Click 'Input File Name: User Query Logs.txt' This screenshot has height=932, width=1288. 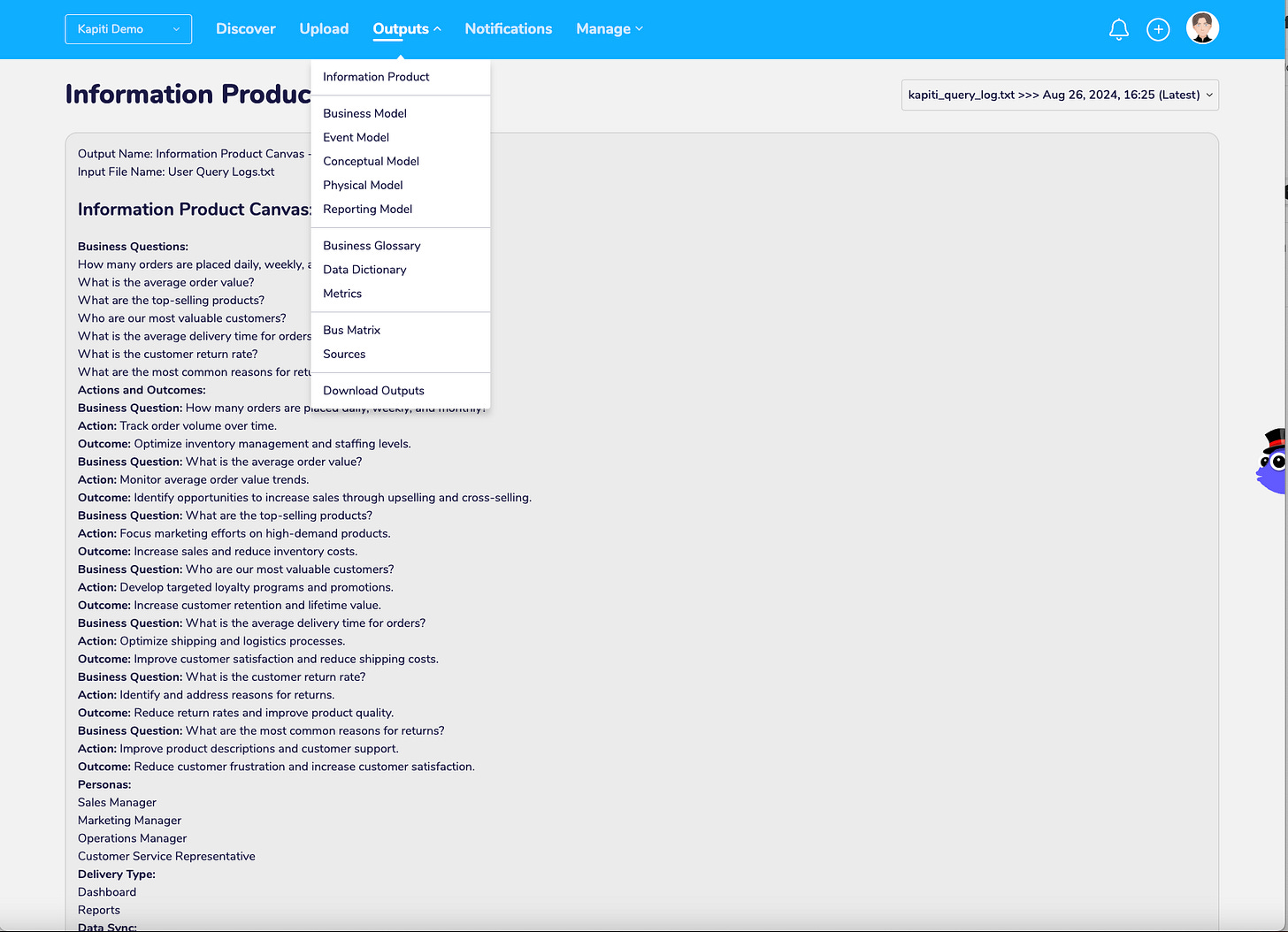coord(176,172)
